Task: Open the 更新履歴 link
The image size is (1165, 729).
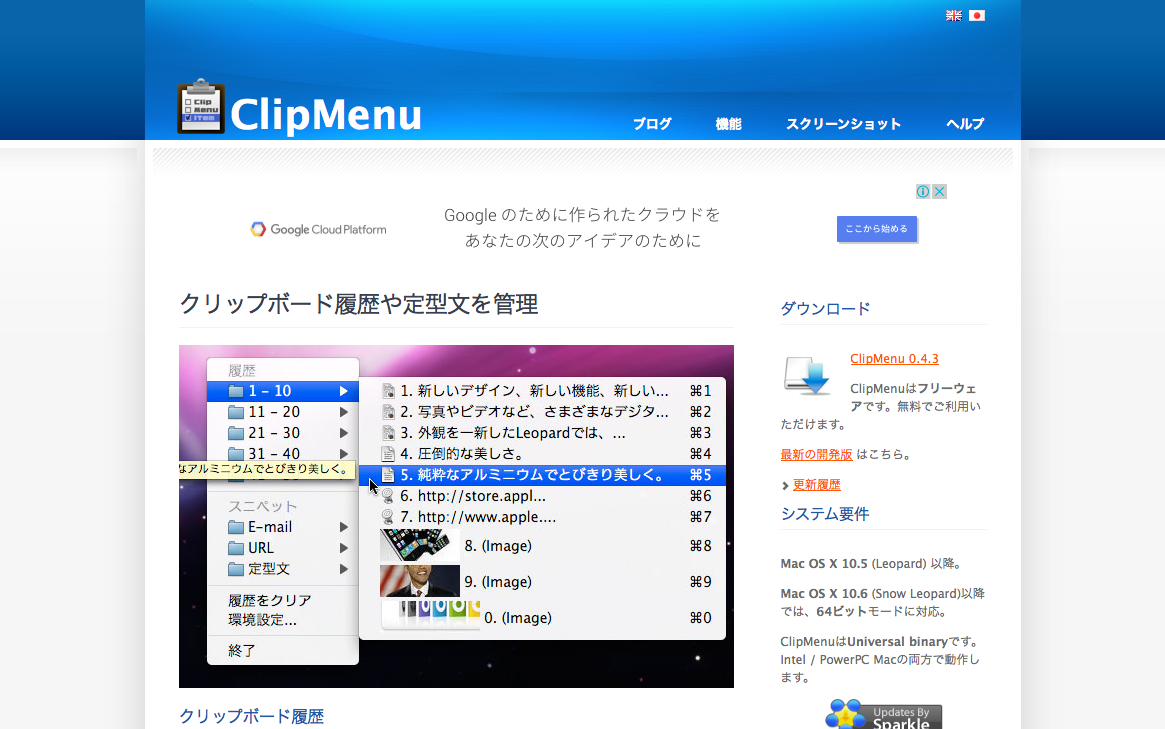Action: coord(817,485)
